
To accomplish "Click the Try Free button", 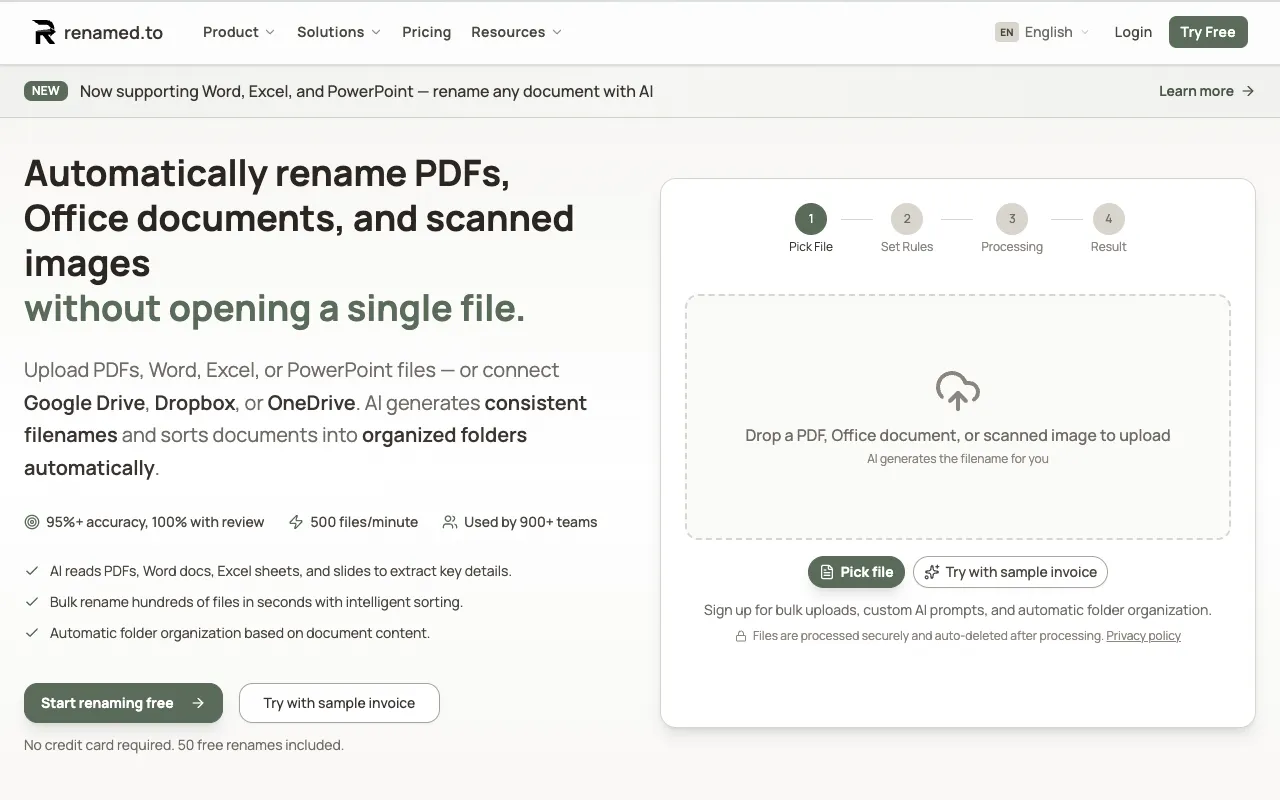I will point(1208,31).
